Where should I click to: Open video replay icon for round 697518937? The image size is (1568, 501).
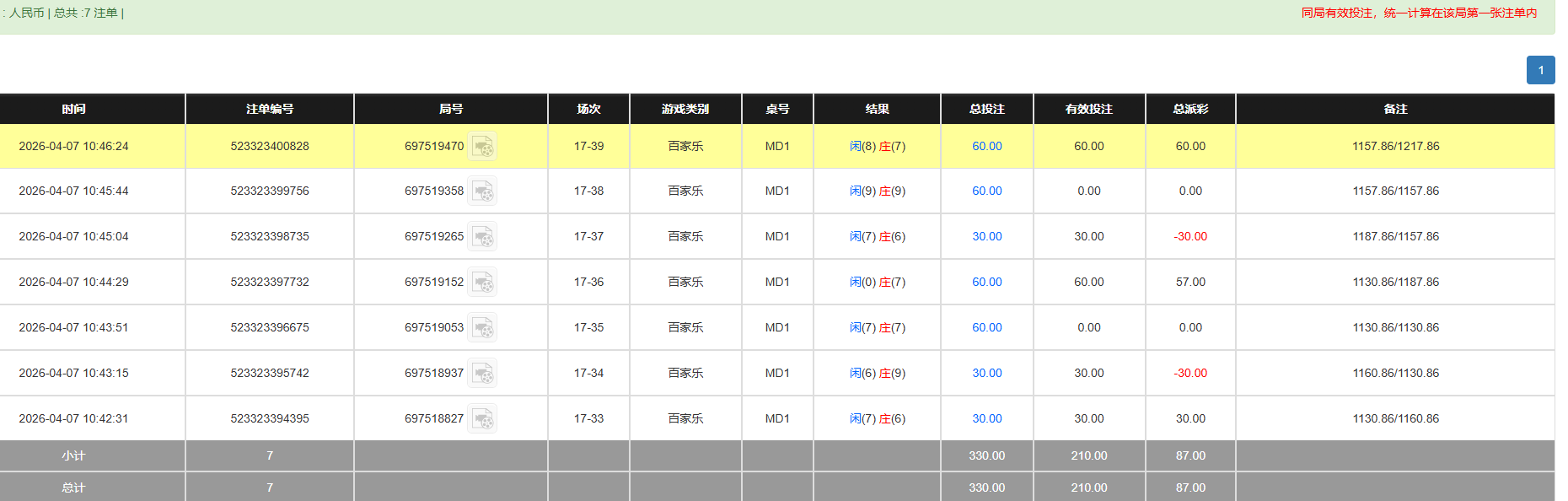point(482,374)
